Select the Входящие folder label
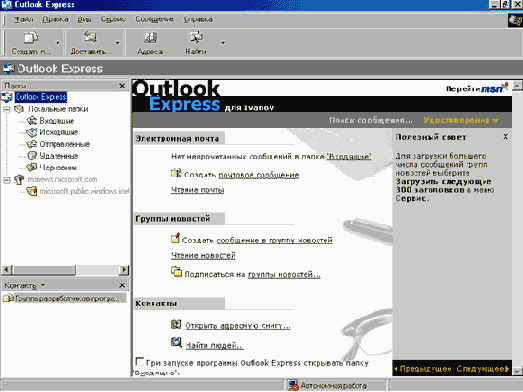The height and width of the screenshot is (392, 523). pos(57,121)
